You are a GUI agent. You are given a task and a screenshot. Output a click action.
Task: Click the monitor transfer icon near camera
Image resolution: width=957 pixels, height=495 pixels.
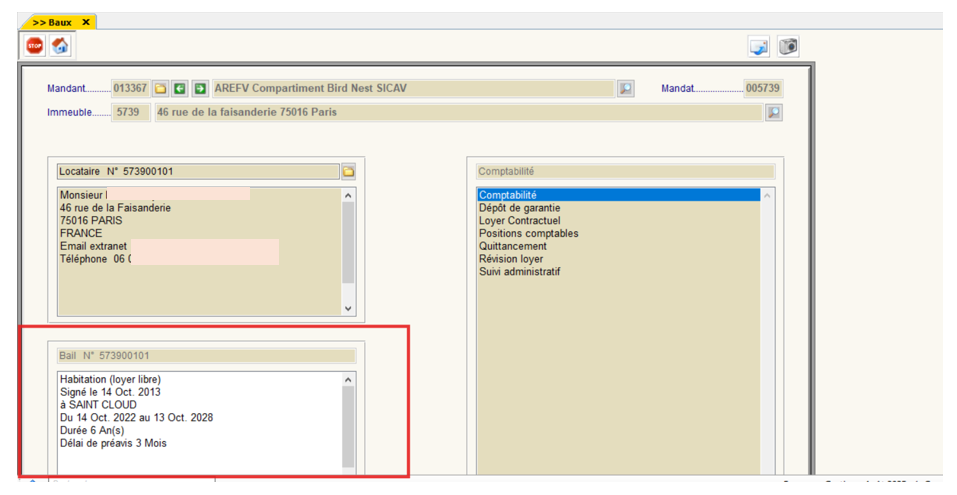(x=759, y=46)
